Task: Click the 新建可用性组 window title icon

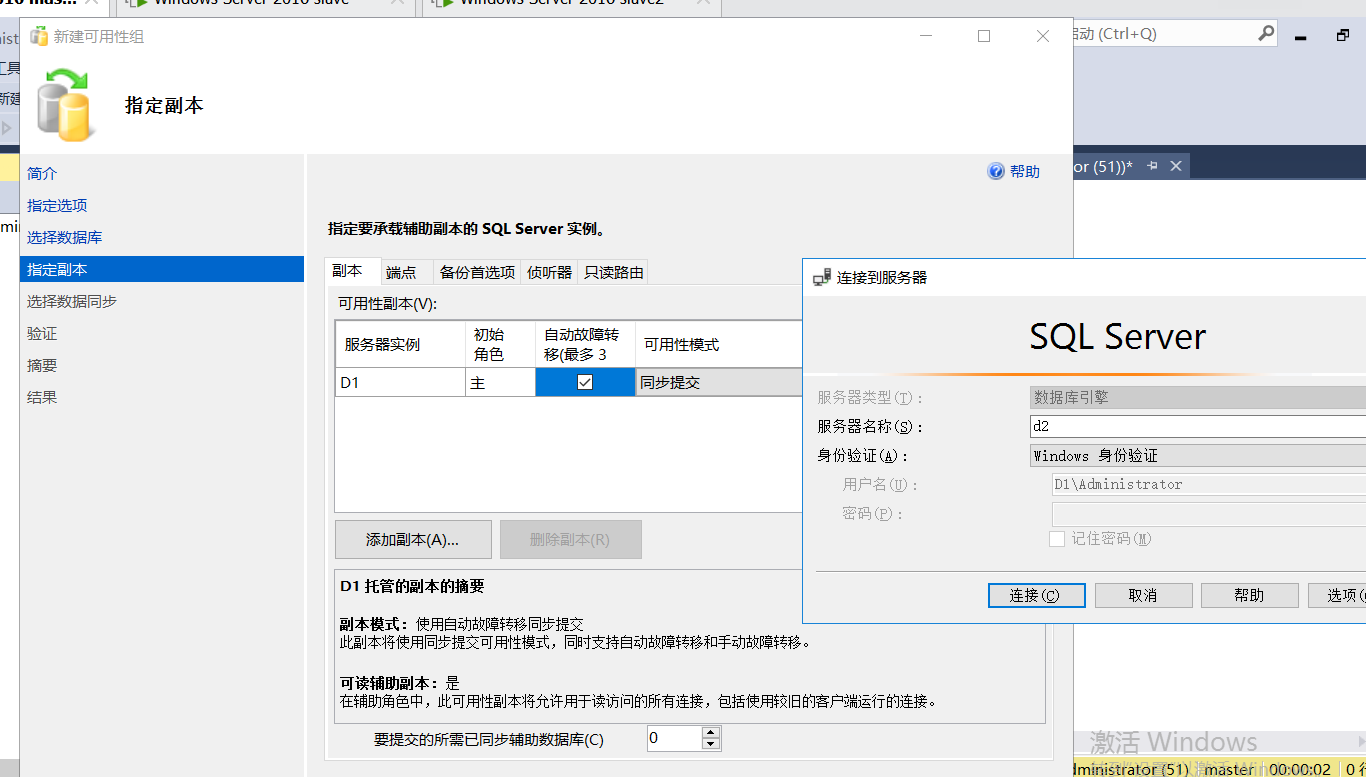Action: pos(39,36)
